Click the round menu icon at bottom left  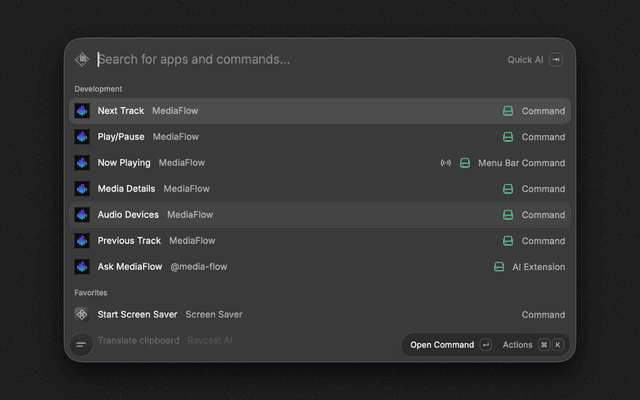pyautogui.click(x=81, y=345)
